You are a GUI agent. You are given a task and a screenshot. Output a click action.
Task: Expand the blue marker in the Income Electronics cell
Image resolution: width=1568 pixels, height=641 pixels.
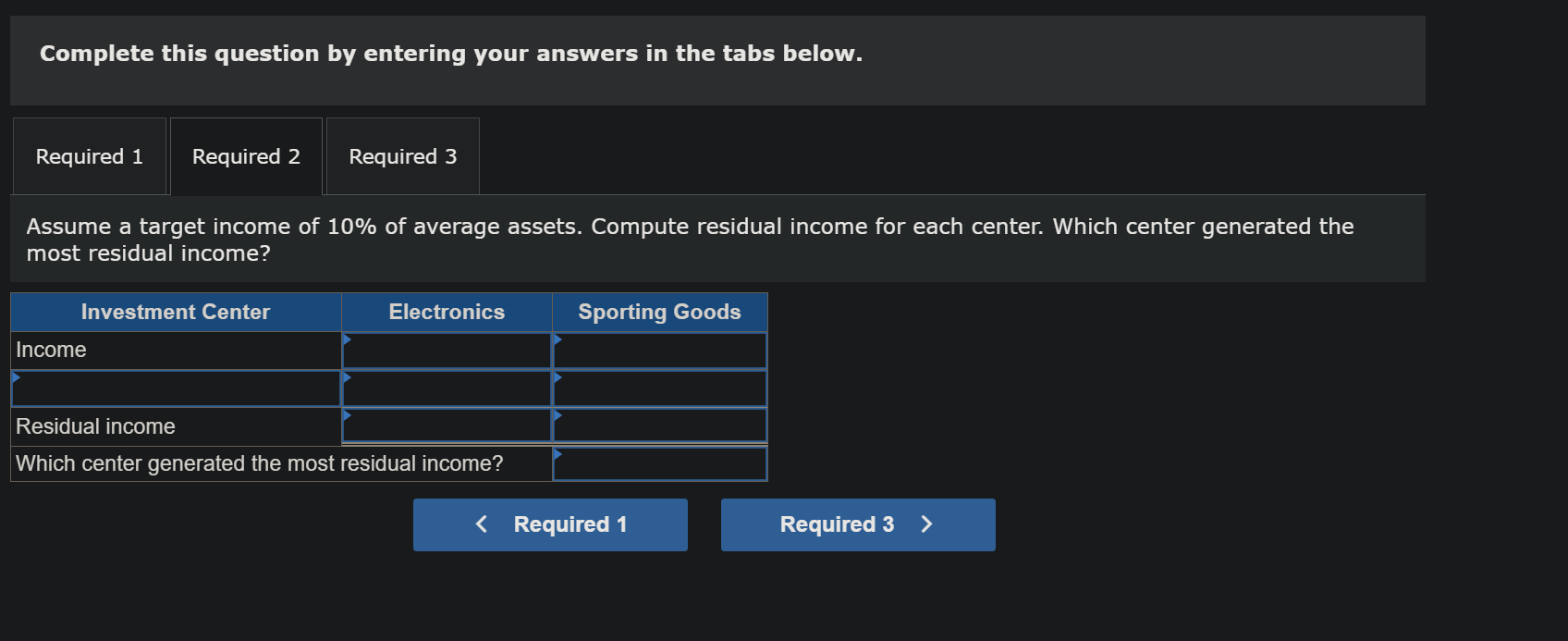pyautogui.click(x=346, y=339)
